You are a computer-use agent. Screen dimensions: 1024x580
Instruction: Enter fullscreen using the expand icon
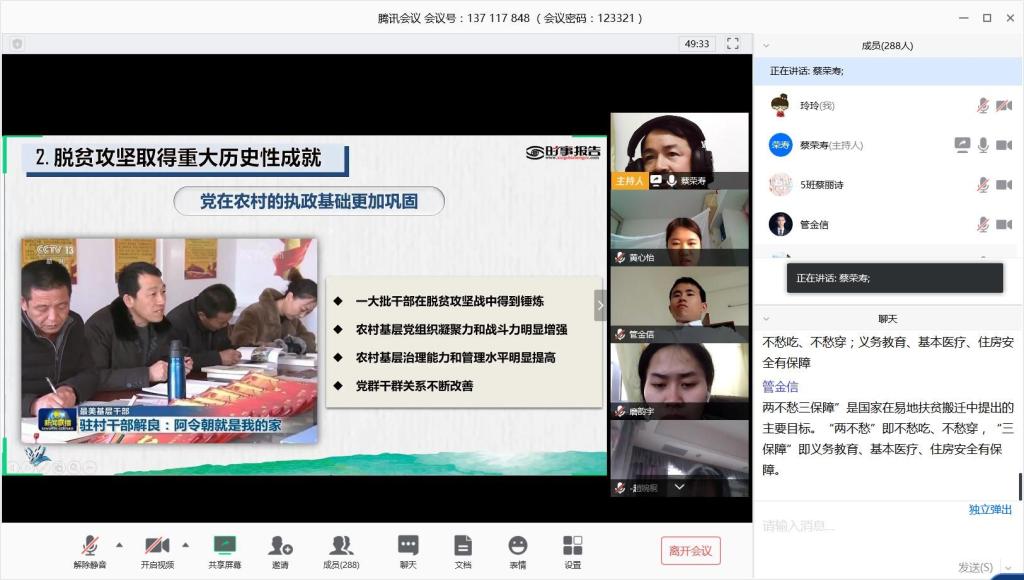coord(733,43)
